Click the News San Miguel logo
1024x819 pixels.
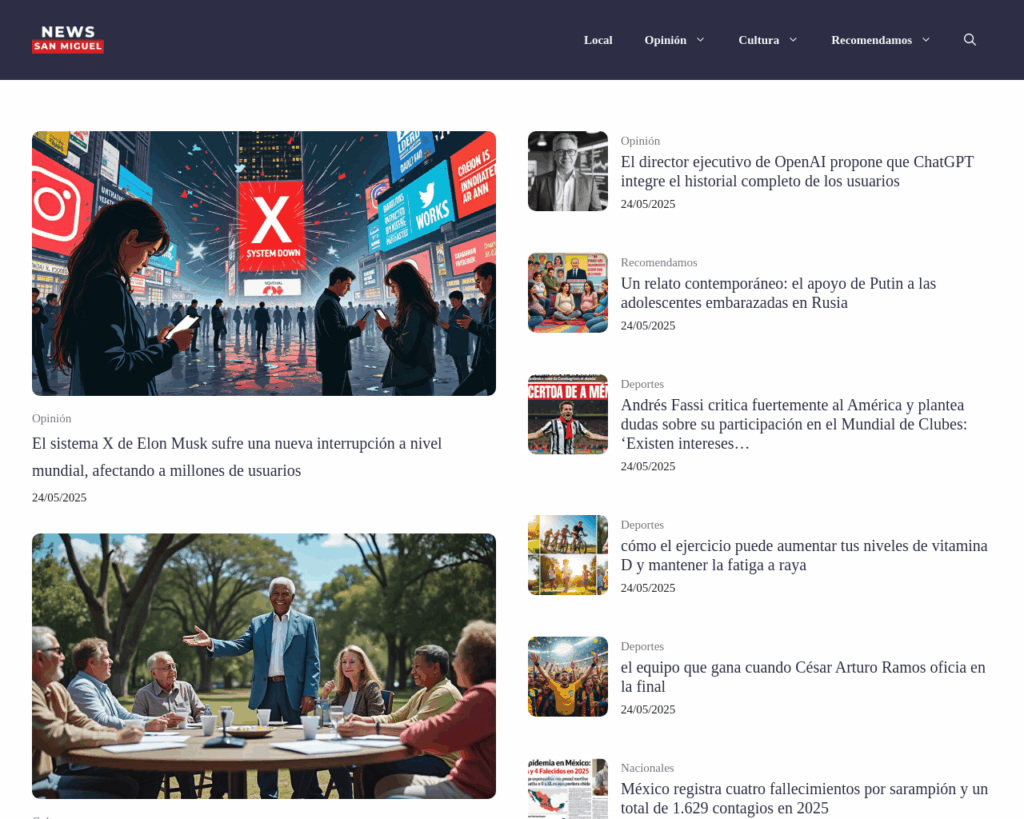[68, 40]
